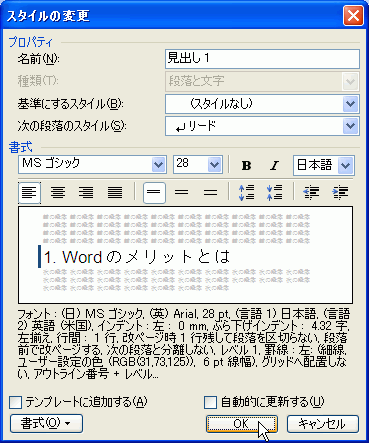This screenshot has height=443, width=369.
Task: Open the 書式(O) menu button
Action: [46, 424]
